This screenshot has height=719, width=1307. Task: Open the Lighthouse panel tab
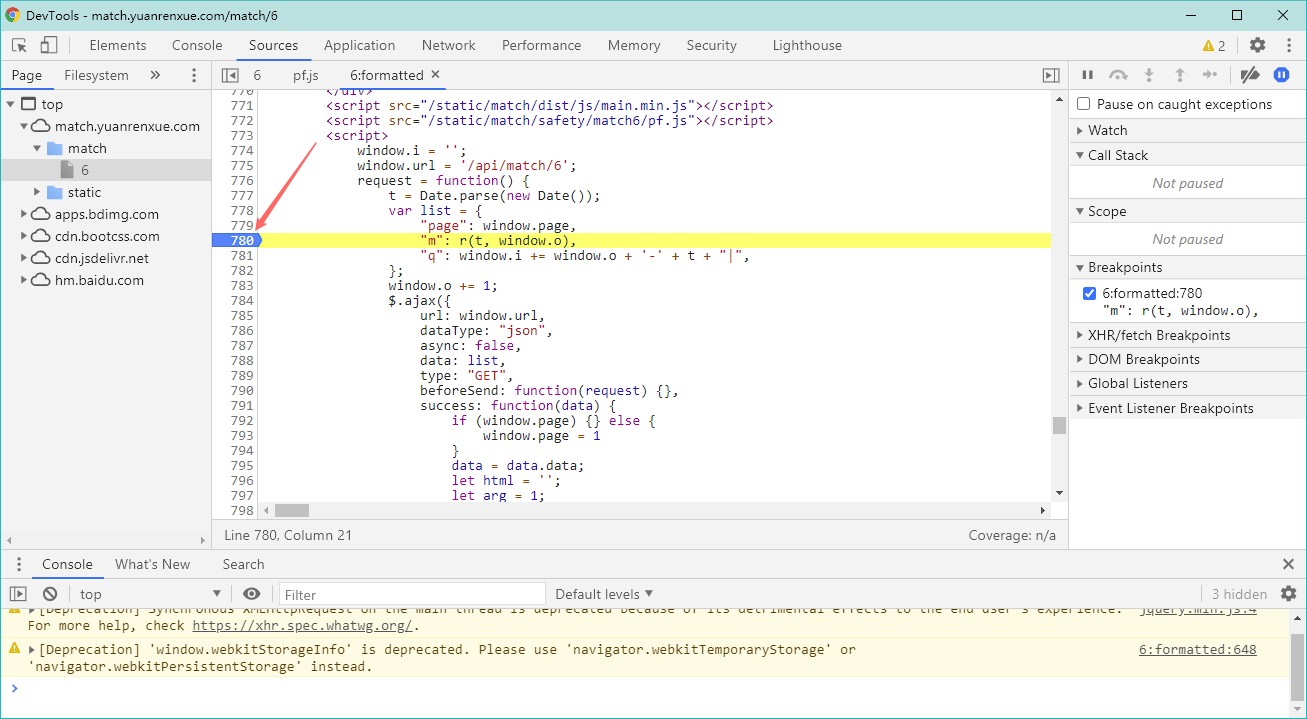pyautogui.click(x=807, y=45)
